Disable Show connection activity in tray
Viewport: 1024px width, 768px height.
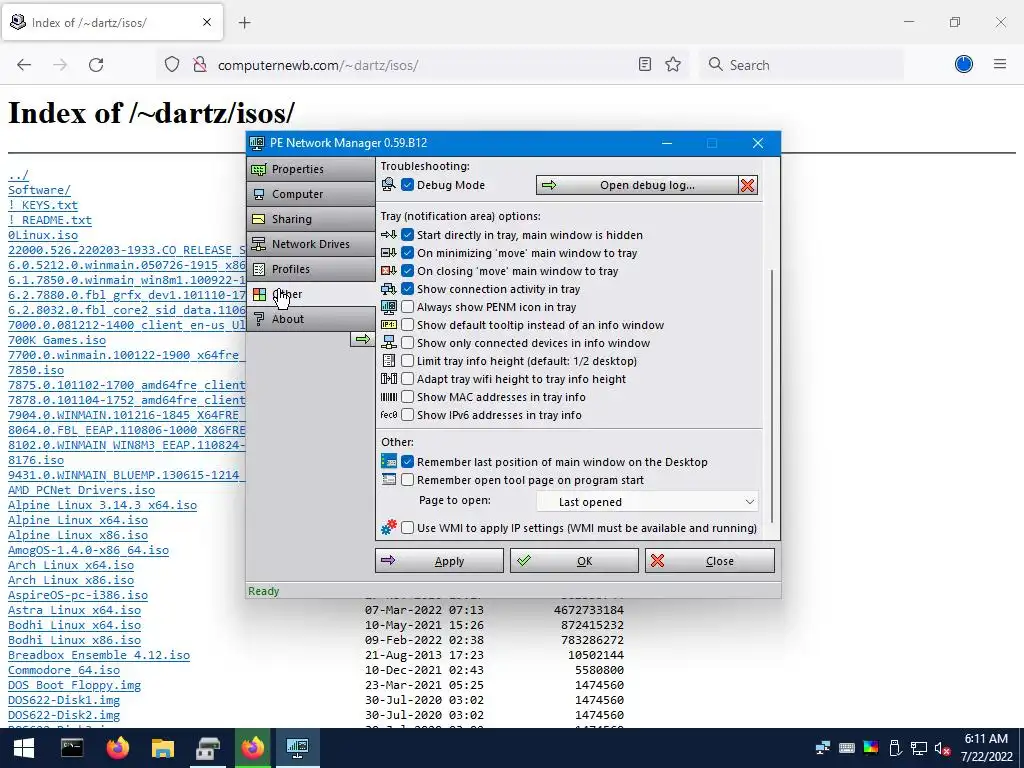tap(408, 289)
